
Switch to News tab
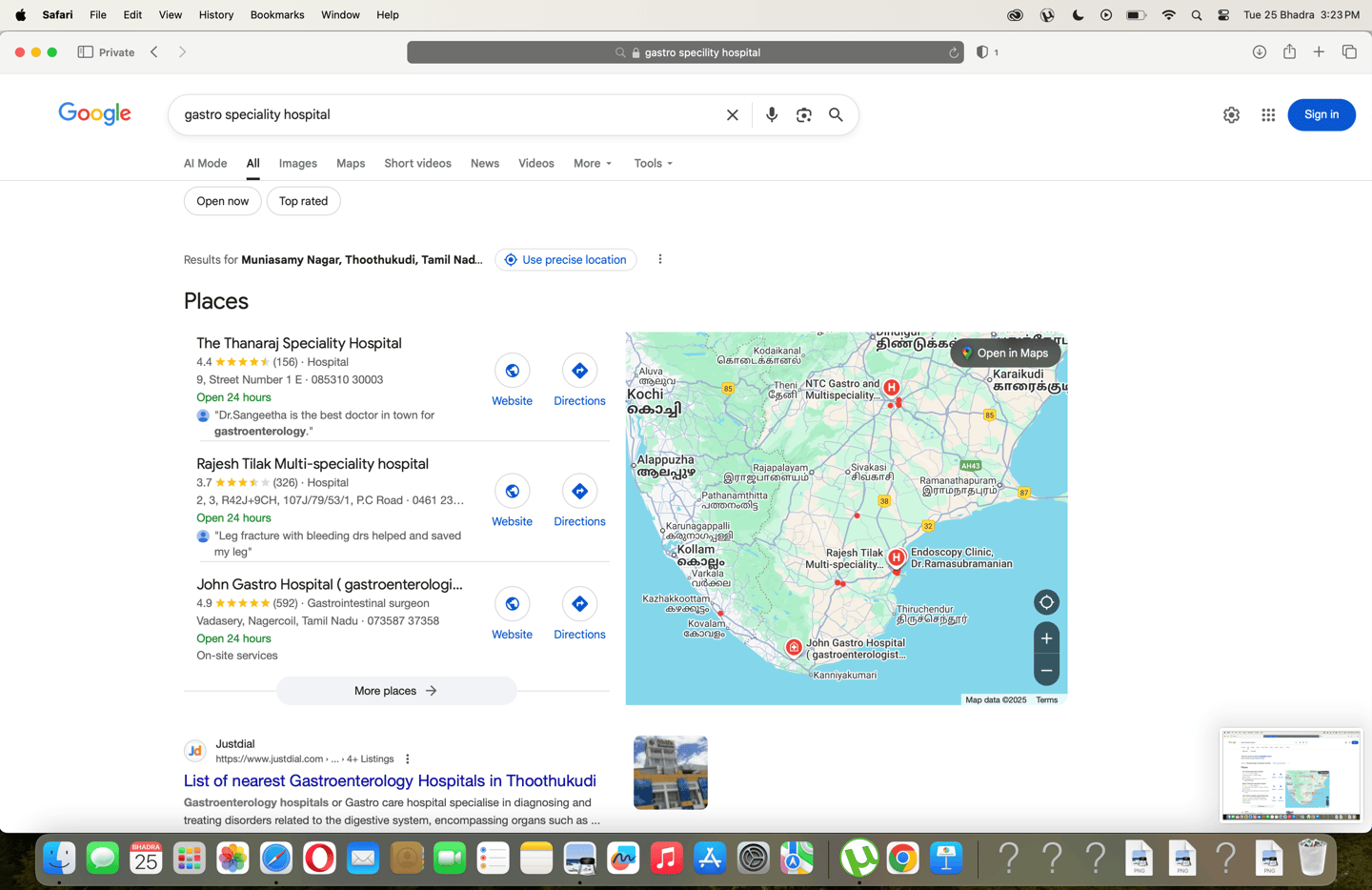(x=485, y=164)
